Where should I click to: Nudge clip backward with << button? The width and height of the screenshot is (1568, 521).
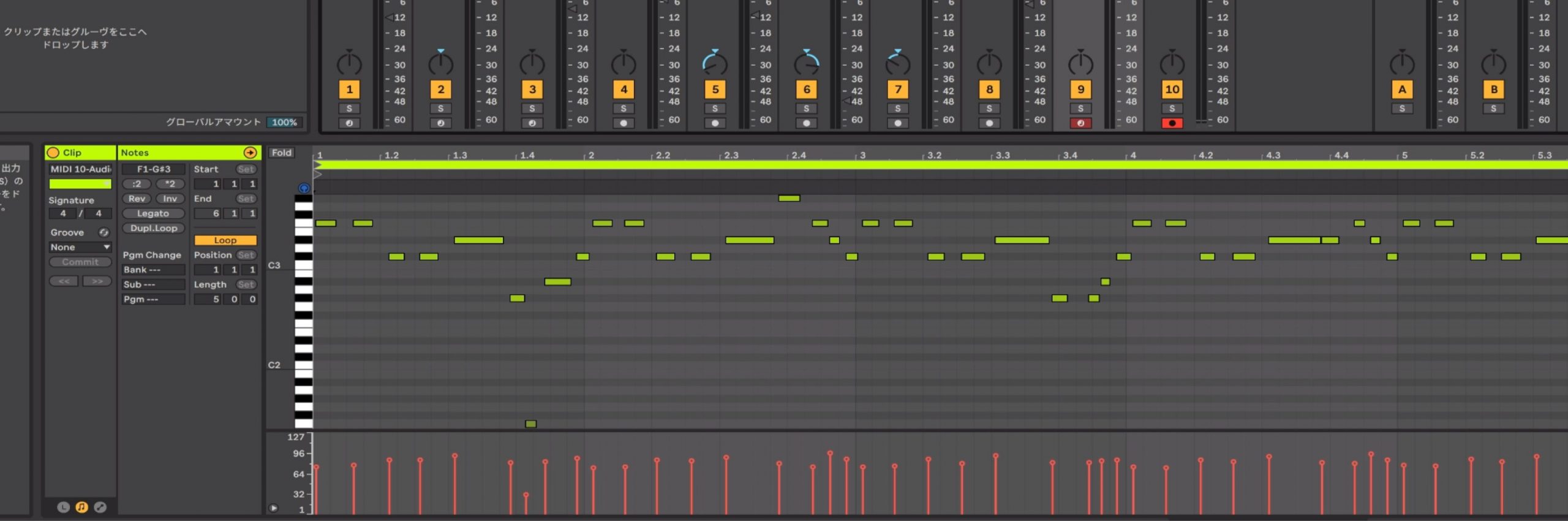click(x=64, y=281)
